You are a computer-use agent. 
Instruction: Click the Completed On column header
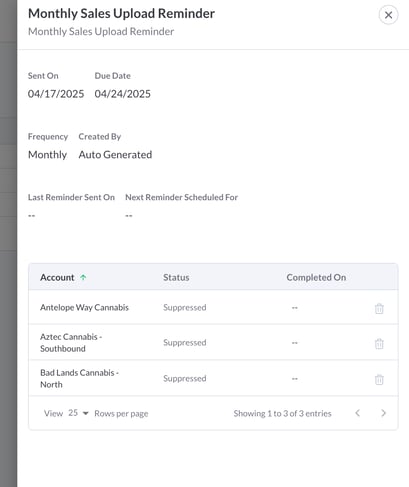tap(316, 277)
